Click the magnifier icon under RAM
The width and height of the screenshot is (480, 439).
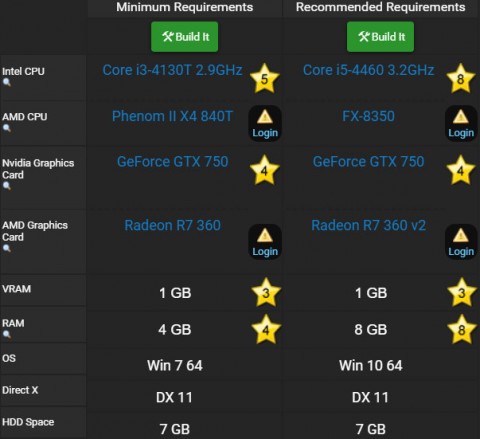[x=7, y=334]
